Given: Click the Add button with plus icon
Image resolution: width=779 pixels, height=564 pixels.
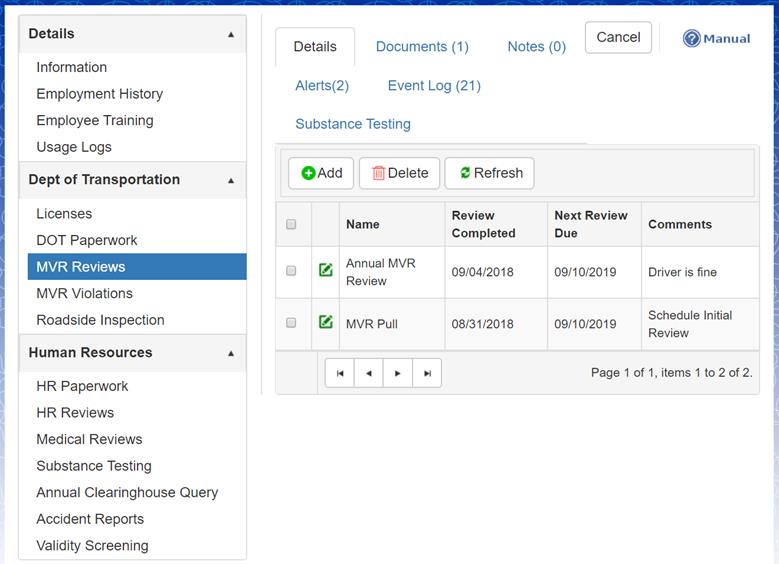Looking at the screenshot, I should pos(321,173).
